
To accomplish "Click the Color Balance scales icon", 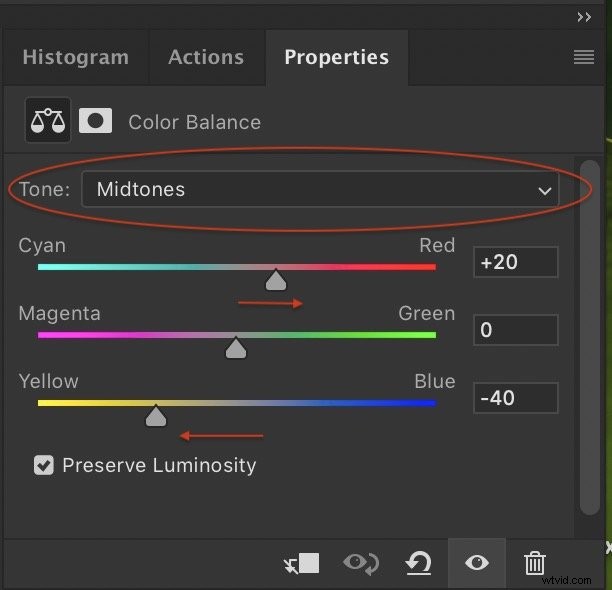I will 48,121.
